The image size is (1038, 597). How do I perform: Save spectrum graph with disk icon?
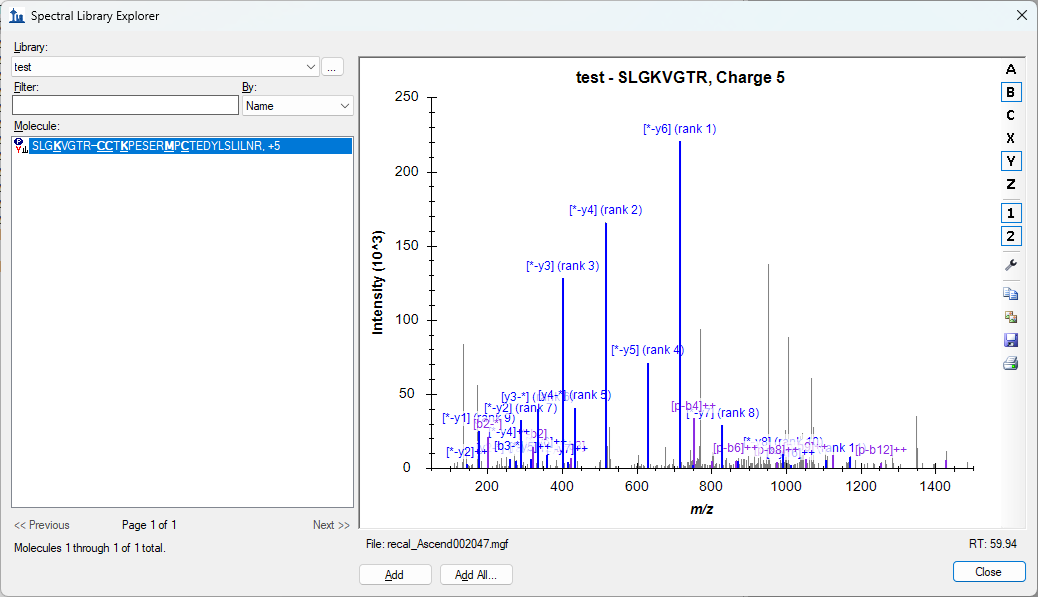[x=1011, y=340]
